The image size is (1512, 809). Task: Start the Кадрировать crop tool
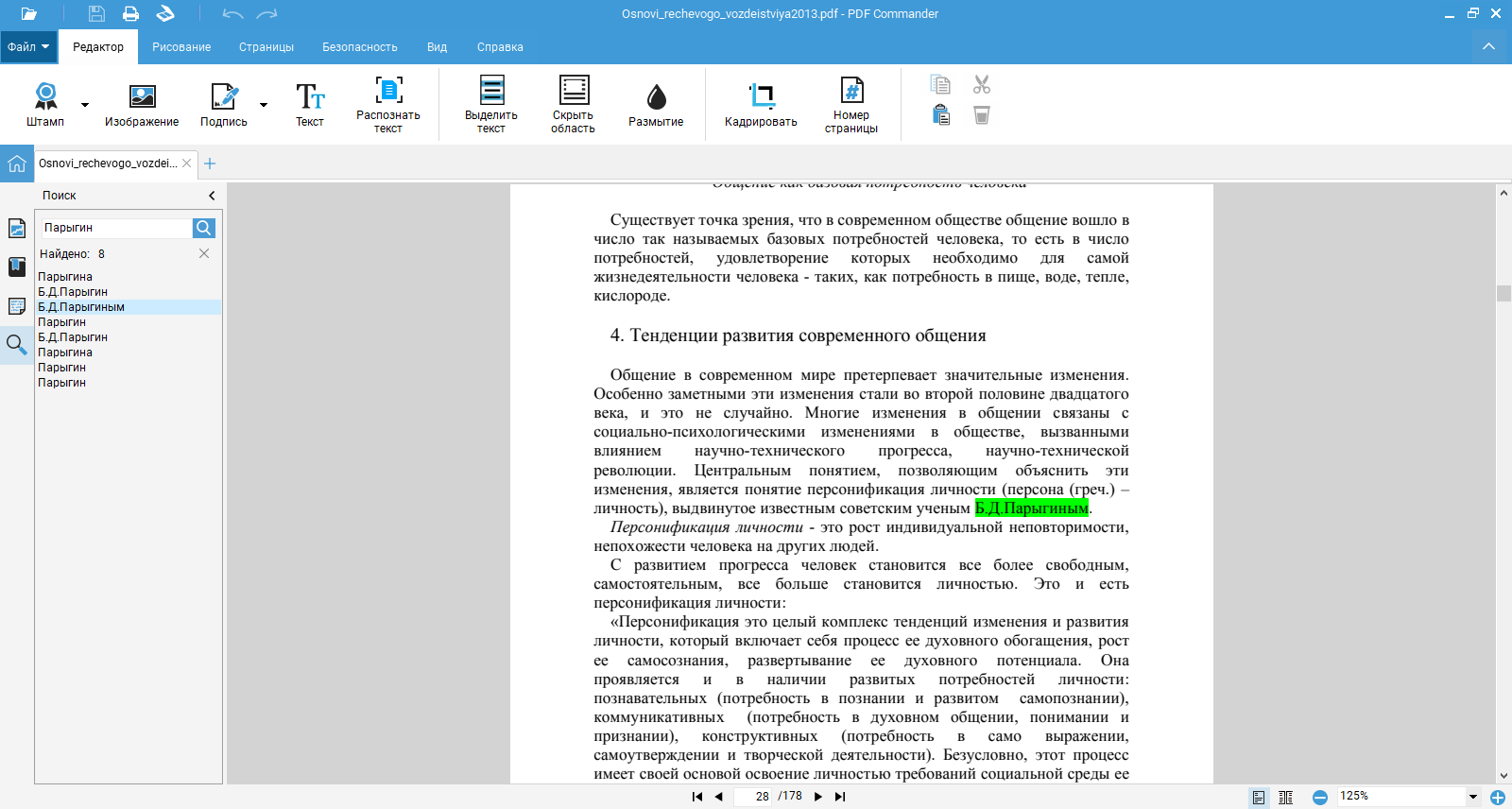(761, 104)
